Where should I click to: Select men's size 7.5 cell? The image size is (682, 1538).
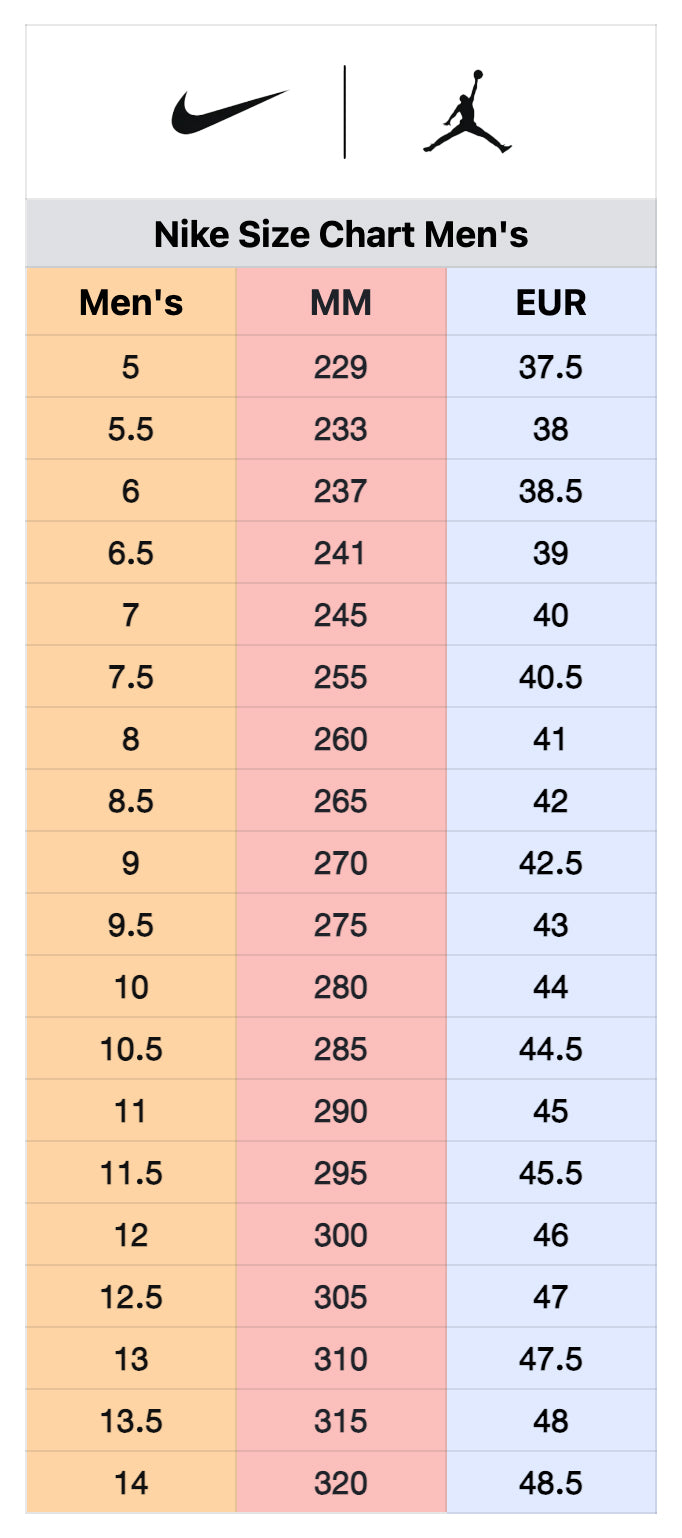[x=131, y=677]
